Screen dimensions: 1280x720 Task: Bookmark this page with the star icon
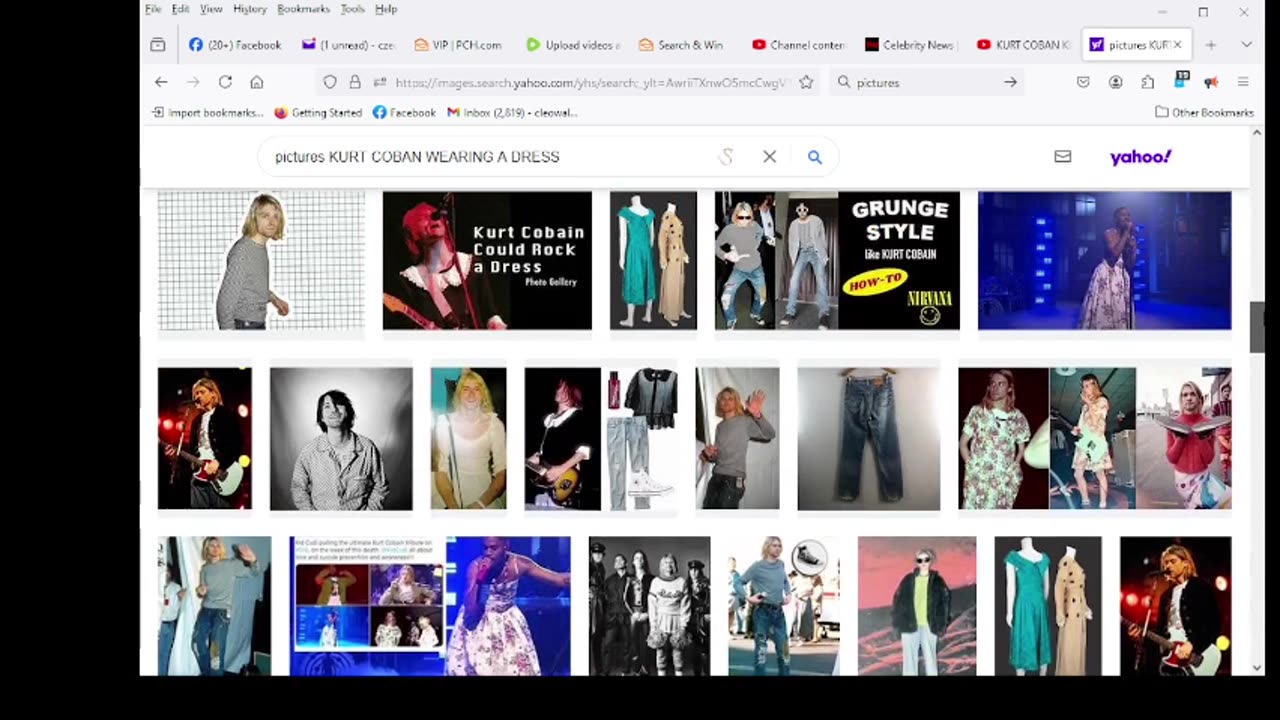tap(806, 82)
